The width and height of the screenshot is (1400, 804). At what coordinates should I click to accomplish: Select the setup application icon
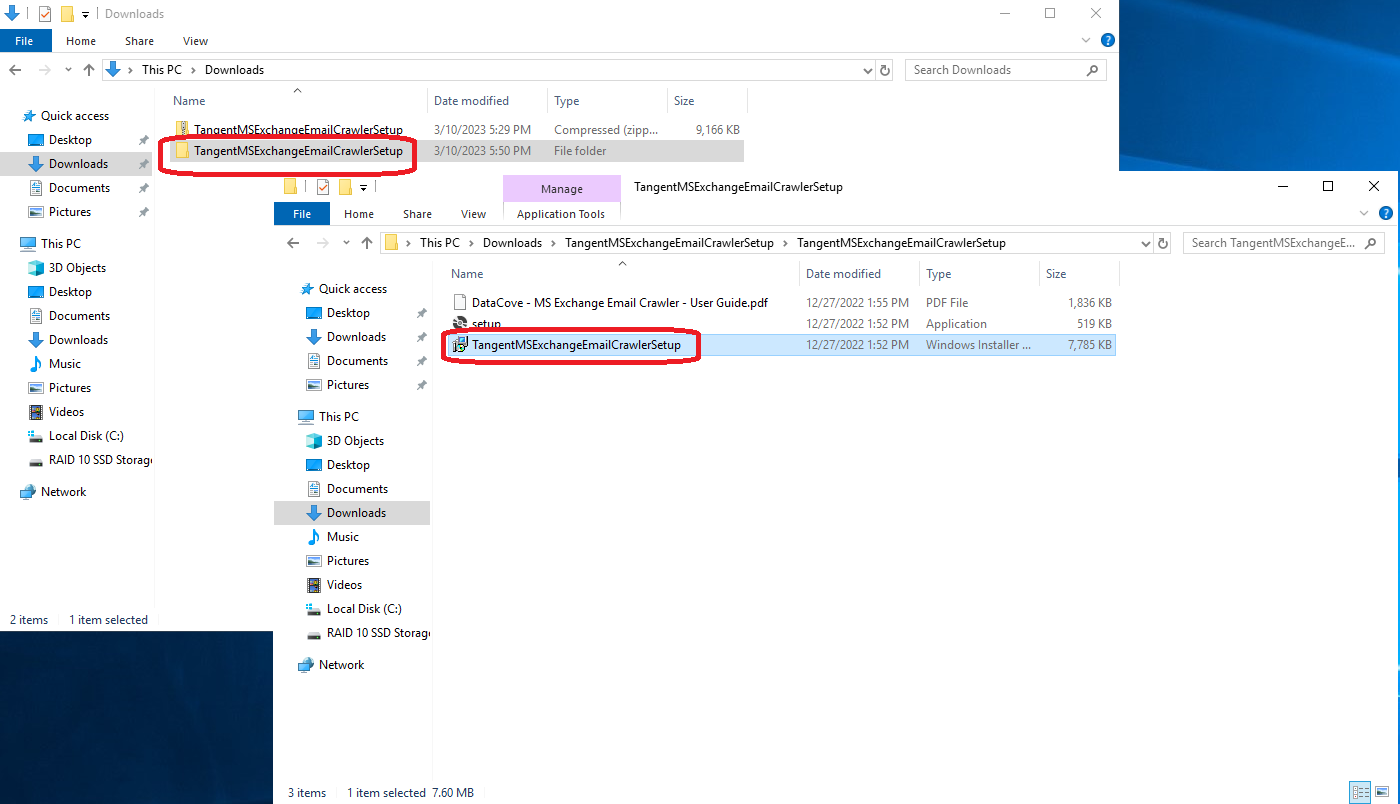click(460, 324)
